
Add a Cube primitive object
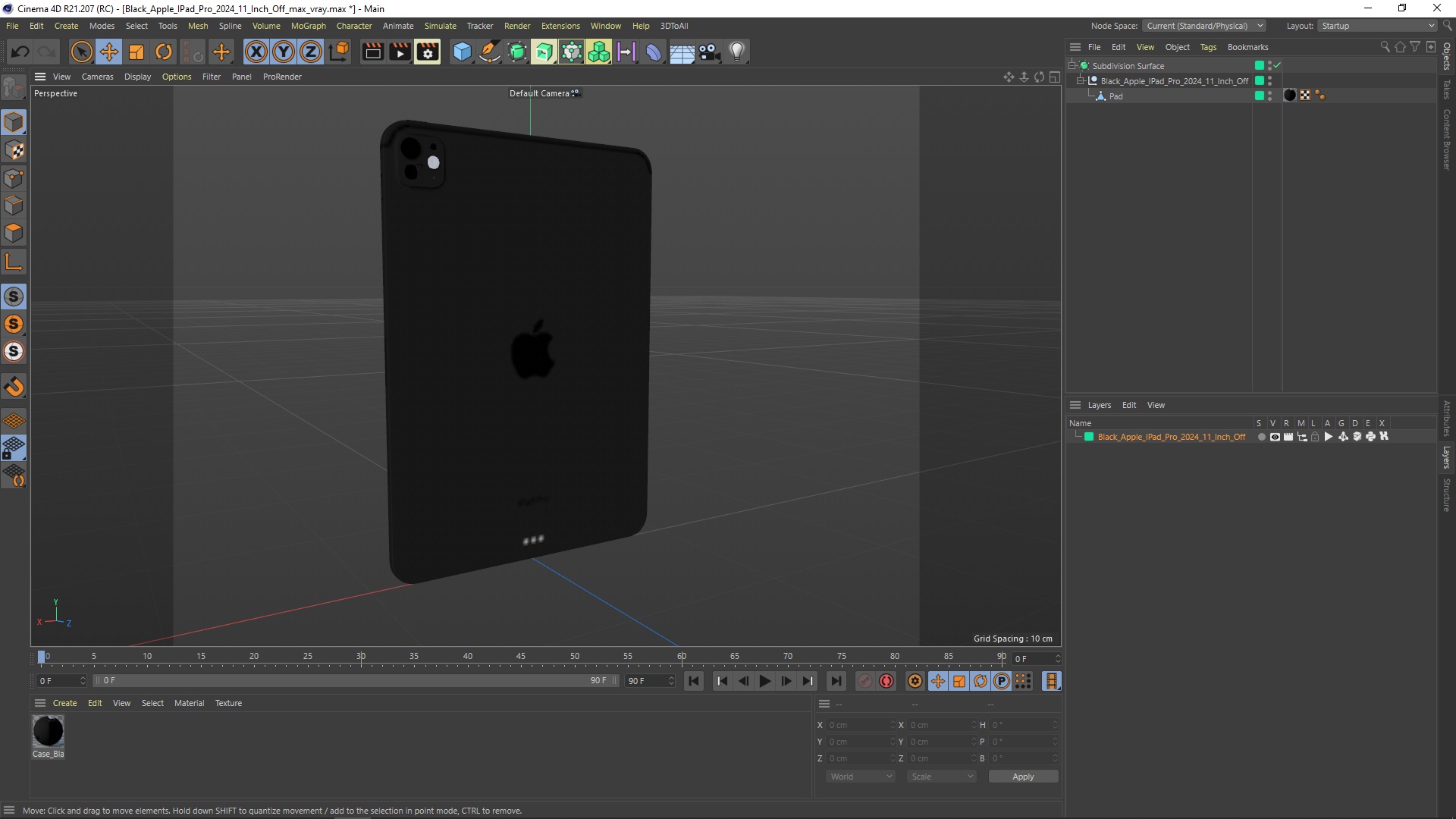tap(462, 52)
